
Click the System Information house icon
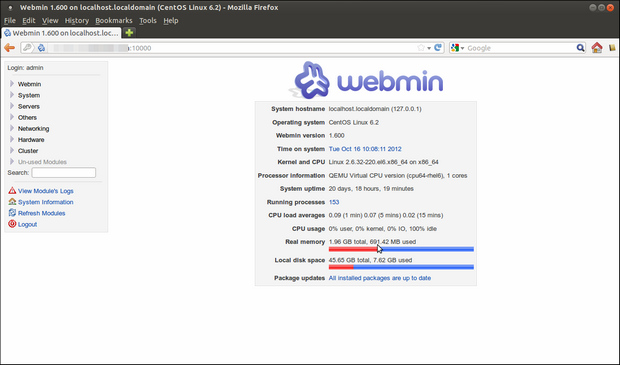[12, 202]
